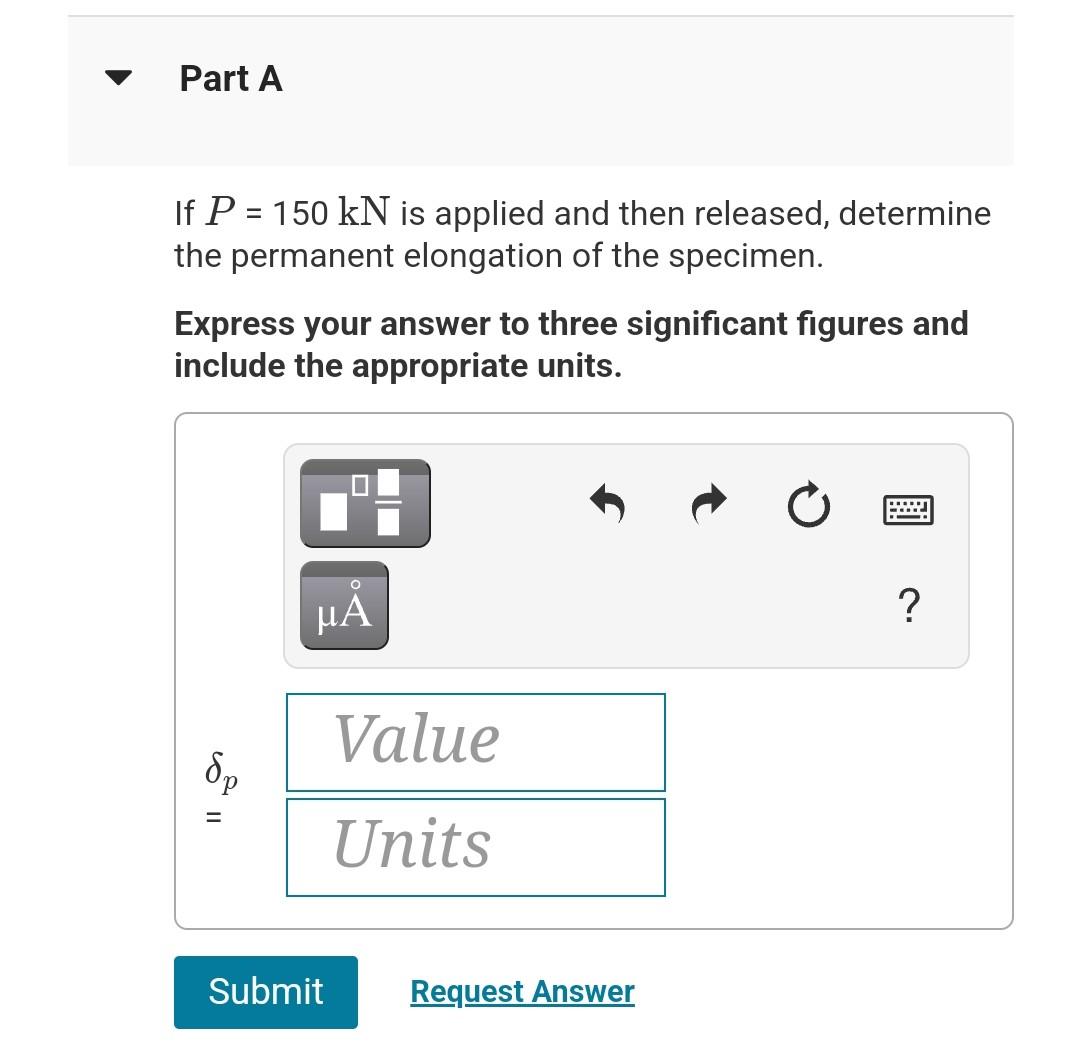Submit the answer
This screenshot has width=1080, height=1053.
(x=266, y=992)
